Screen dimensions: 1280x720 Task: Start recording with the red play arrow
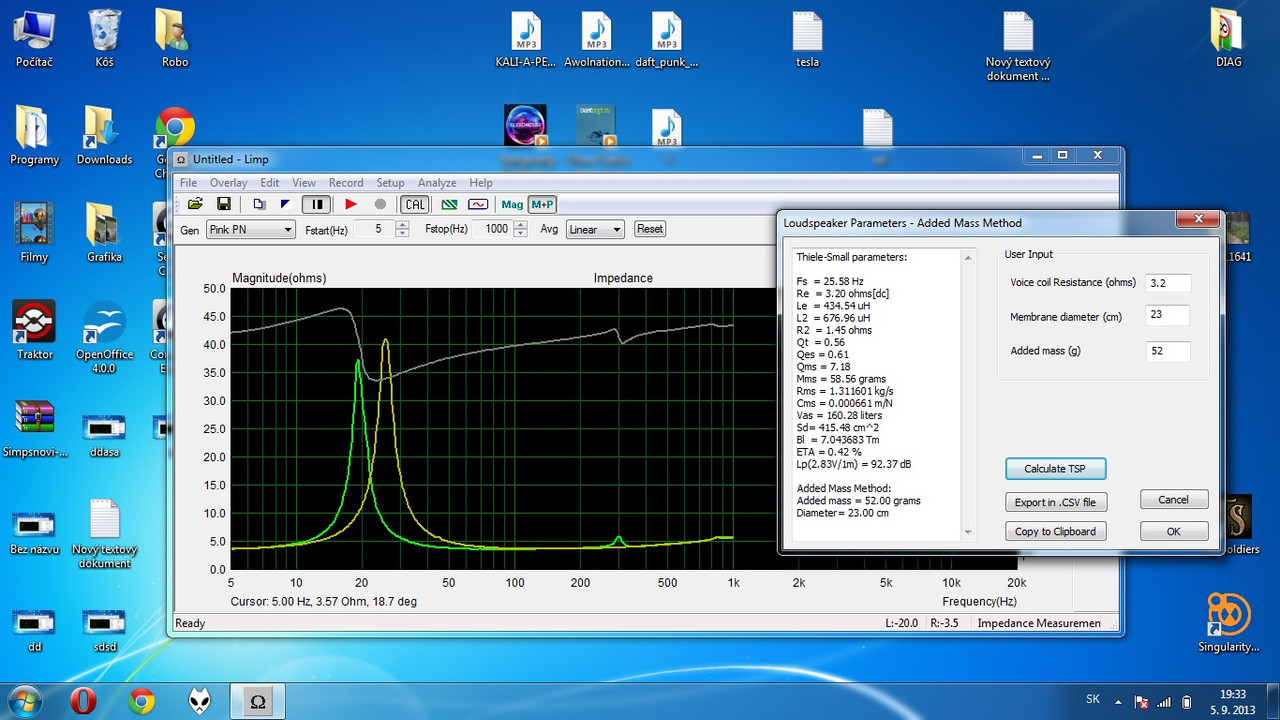tap(351, 204)
